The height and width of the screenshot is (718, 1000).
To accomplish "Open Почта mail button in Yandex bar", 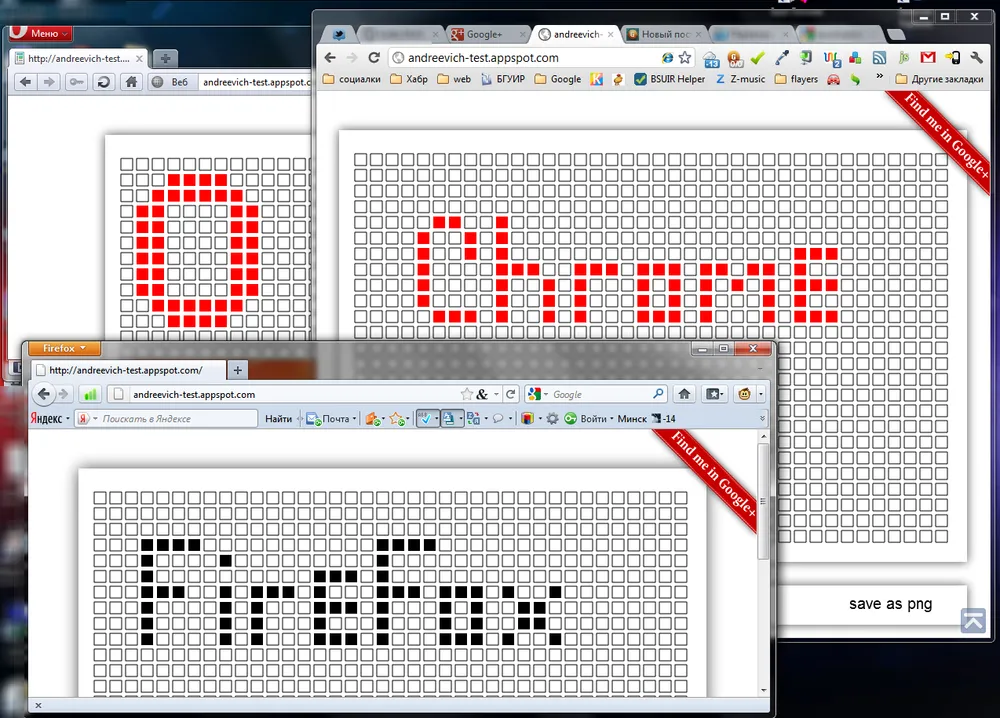I will [330, 419].
